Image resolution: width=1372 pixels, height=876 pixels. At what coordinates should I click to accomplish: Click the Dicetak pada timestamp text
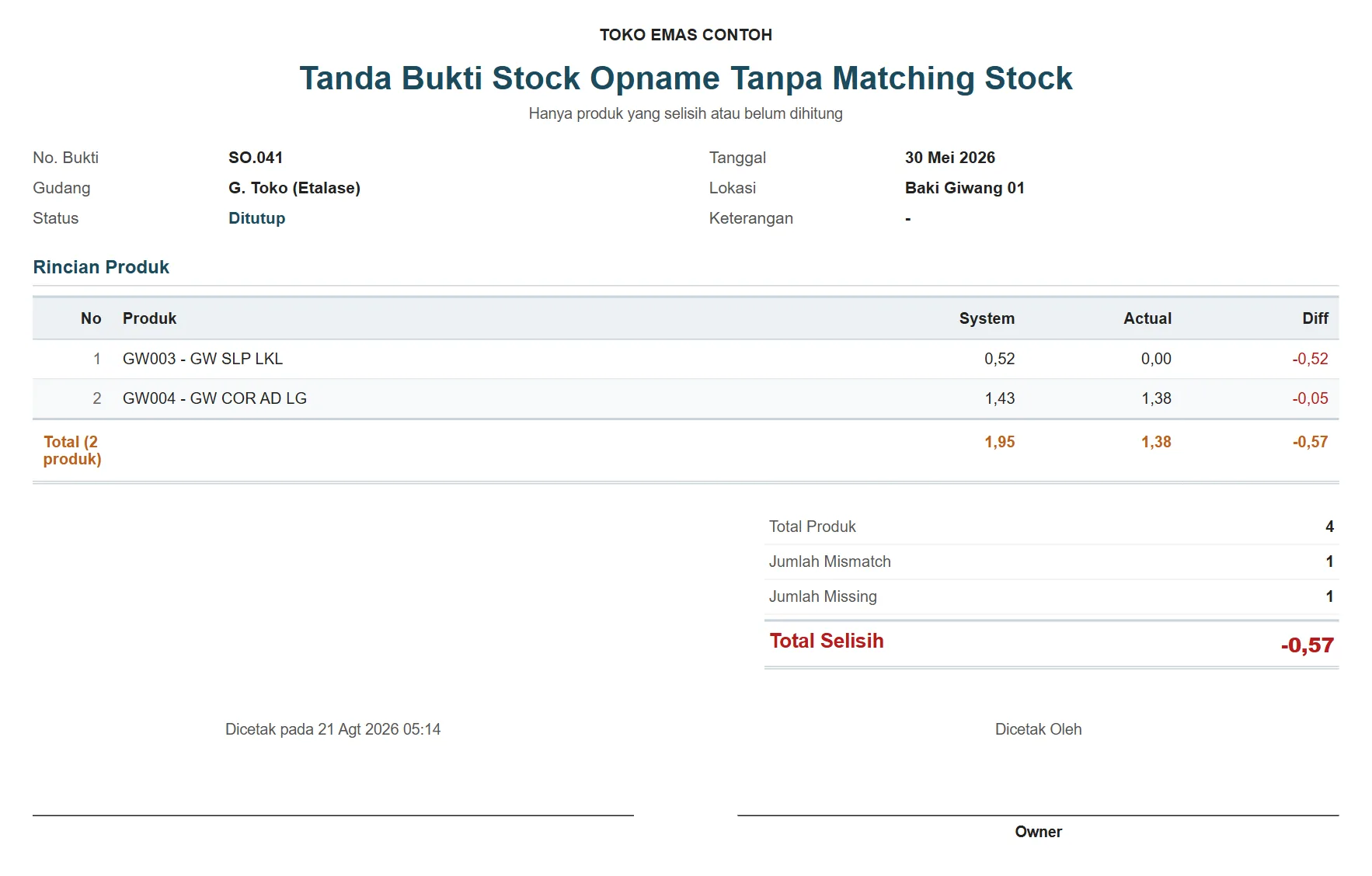coord(333,729)
